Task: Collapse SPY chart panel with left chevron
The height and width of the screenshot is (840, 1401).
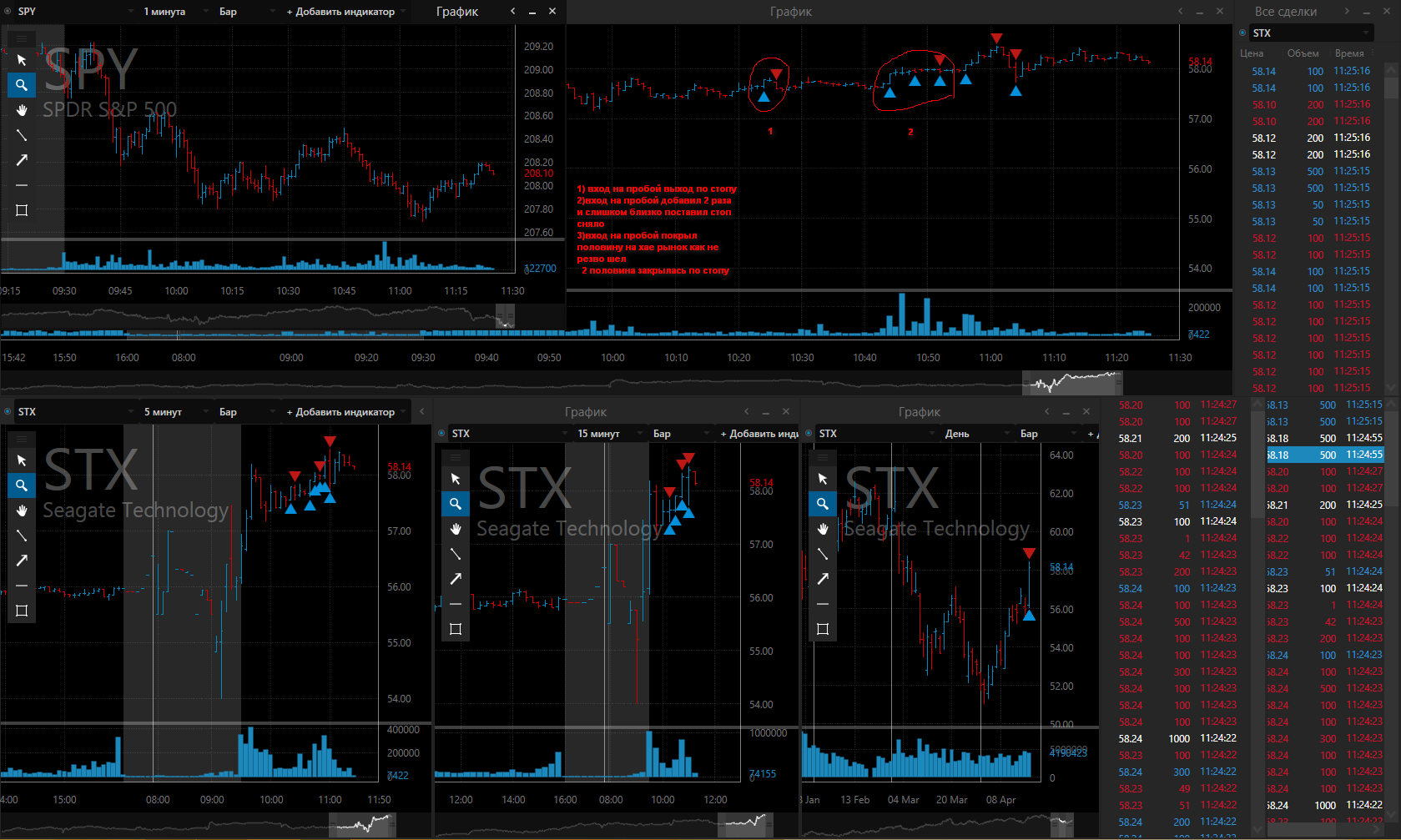Action: tap(513, 12)
